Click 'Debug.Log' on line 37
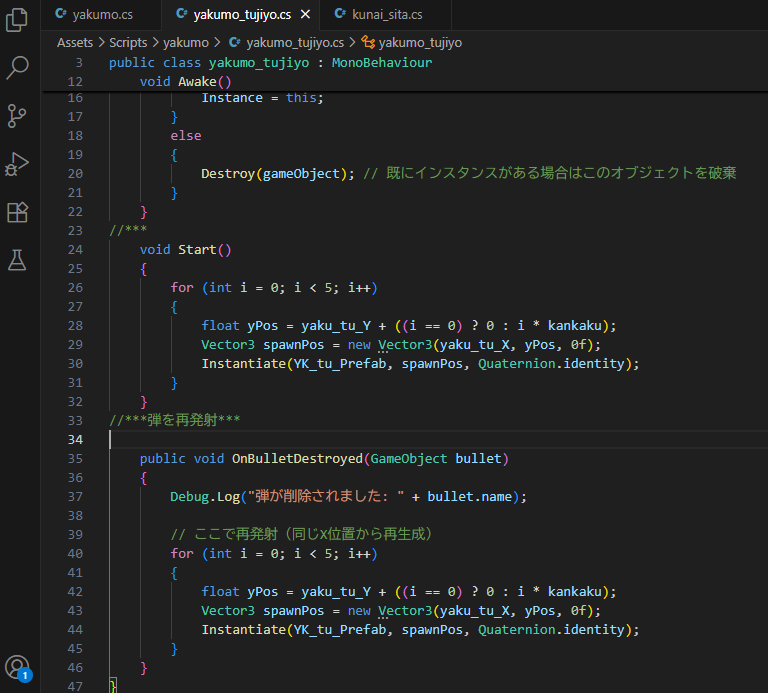This screenshot has width=768, height=693. coord(205,497)
